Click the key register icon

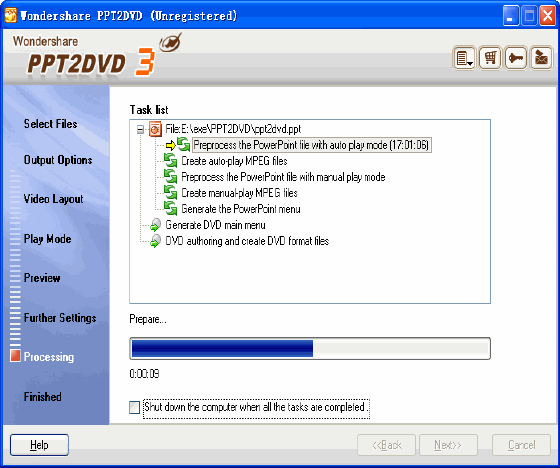516,58
